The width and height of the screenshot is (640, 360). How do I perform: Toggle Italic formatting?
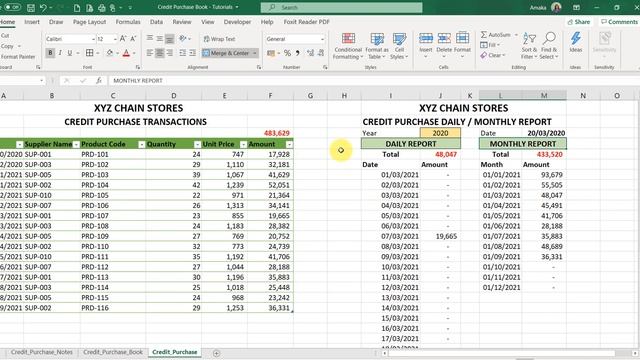[x=60, y=53]
